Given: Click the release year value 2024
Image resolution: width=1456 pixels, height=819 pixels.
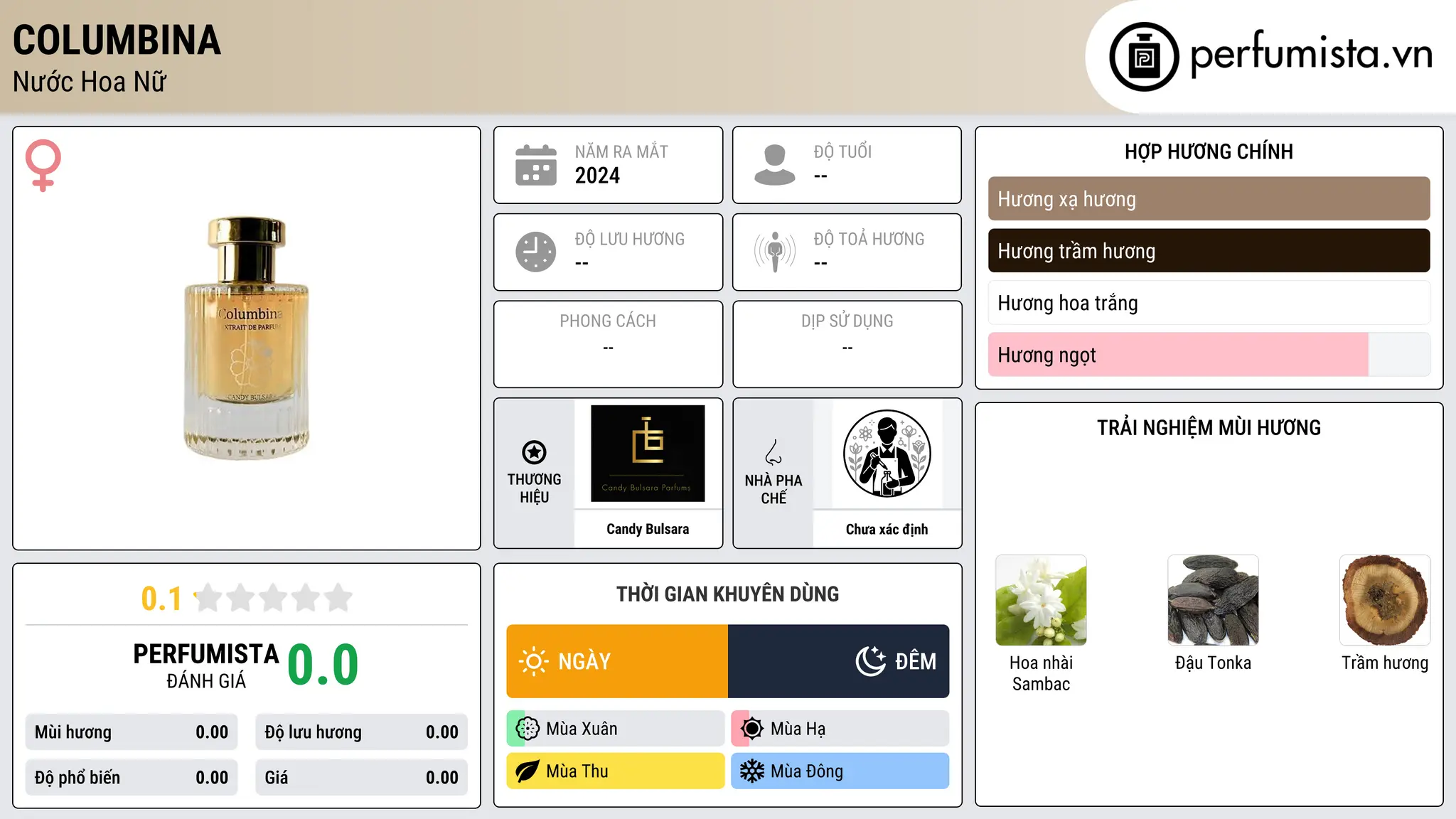Looking at the screenshot, I should [597, 176].
